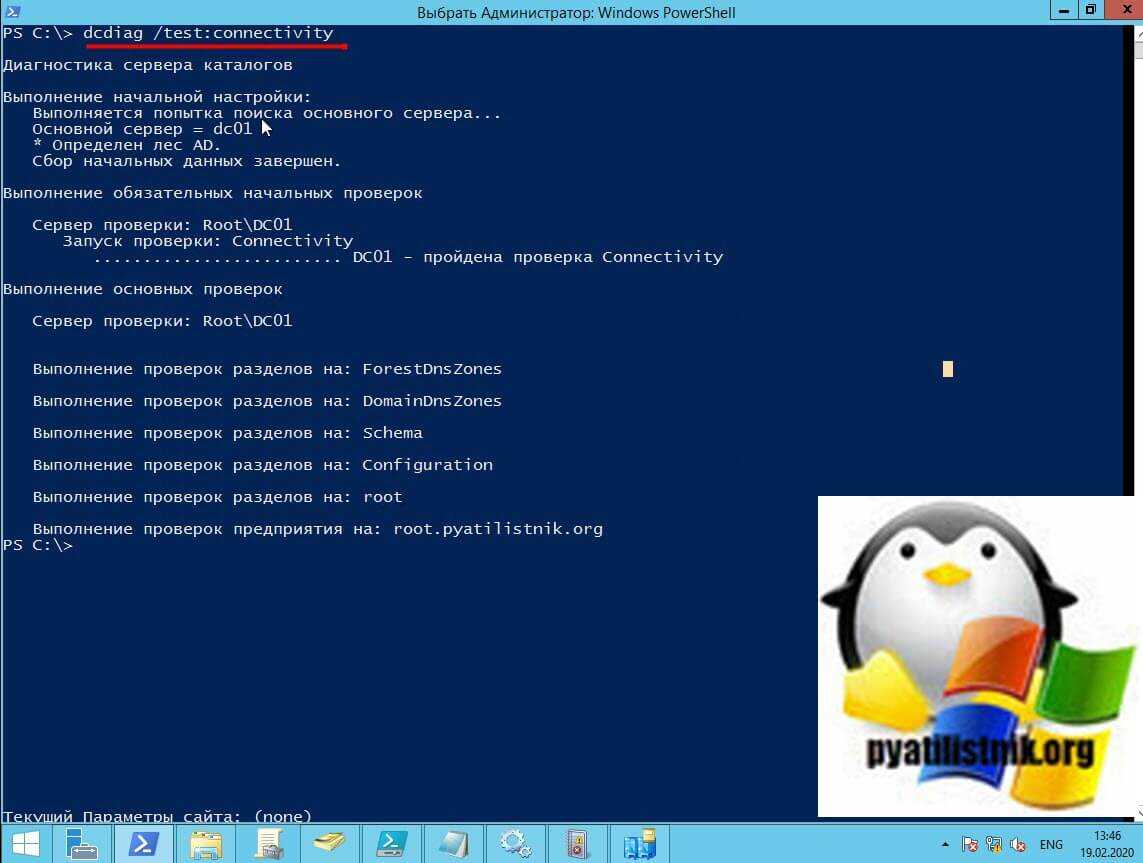Open the blue network computers taskbar icon
The height and width of the screenshot is (863, 1143).
639,844
